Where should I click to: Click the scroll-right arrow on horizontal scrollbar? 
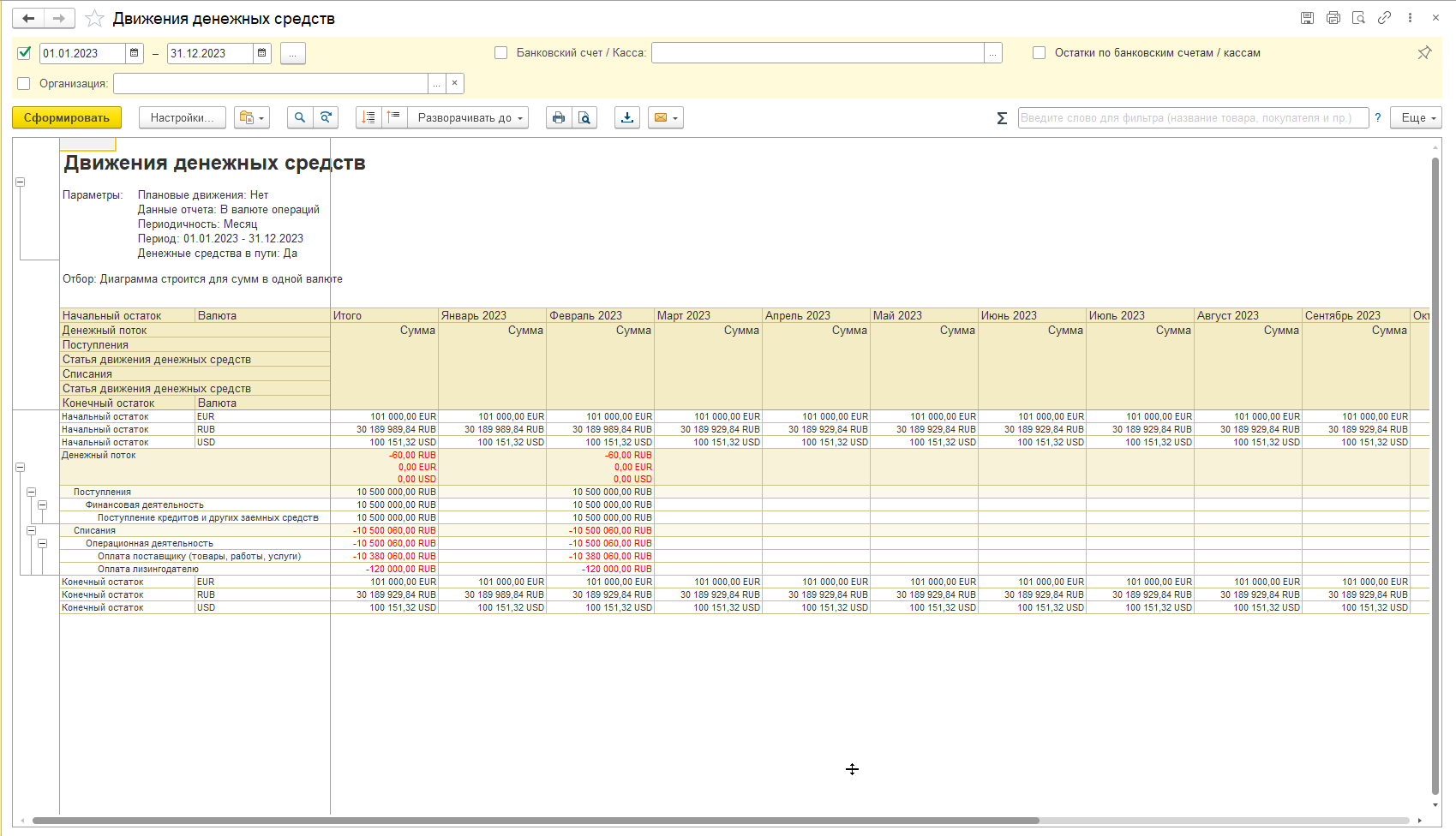point(1420,821)
